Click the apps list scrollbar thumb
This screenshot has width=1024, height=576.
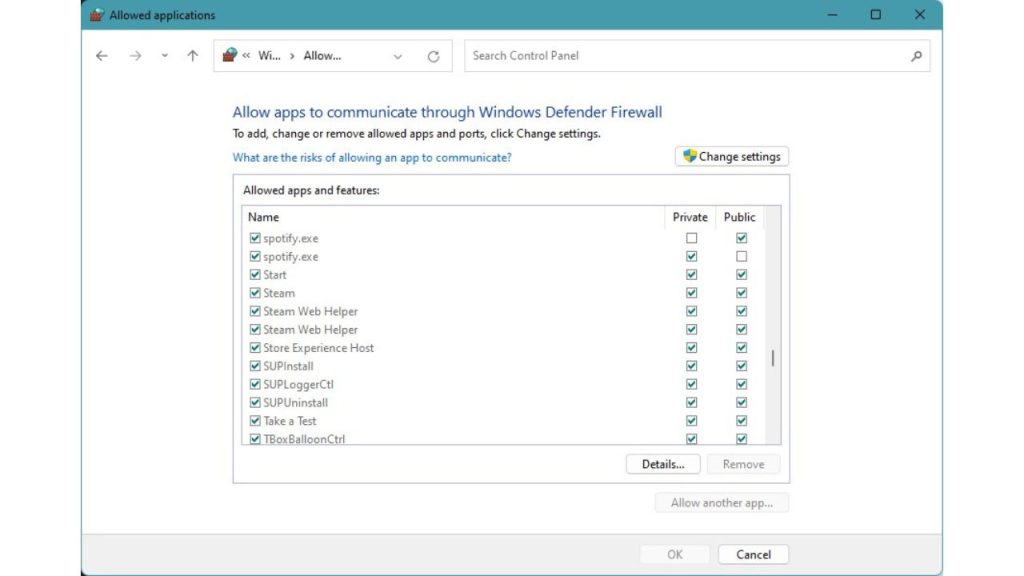click(x=773, y=358)
